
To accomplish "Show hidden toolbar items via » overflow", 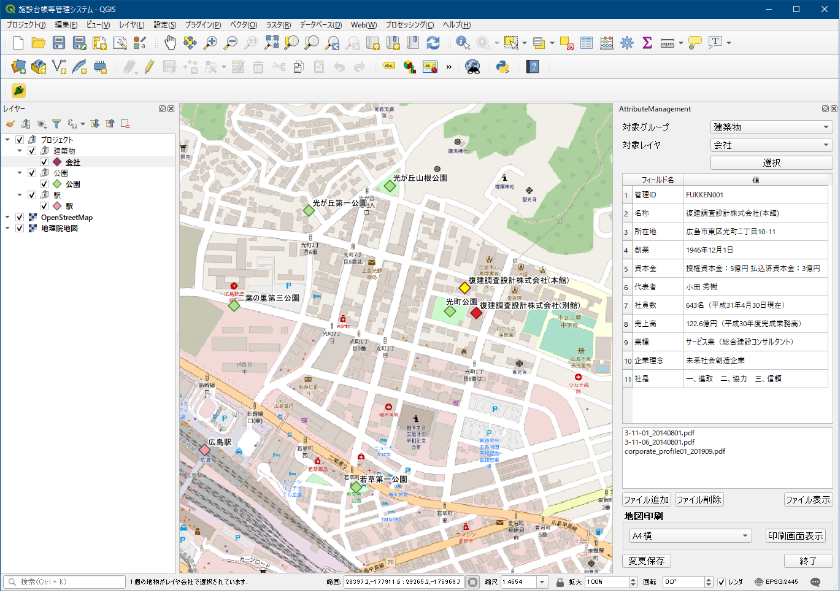I will point(448,67).
